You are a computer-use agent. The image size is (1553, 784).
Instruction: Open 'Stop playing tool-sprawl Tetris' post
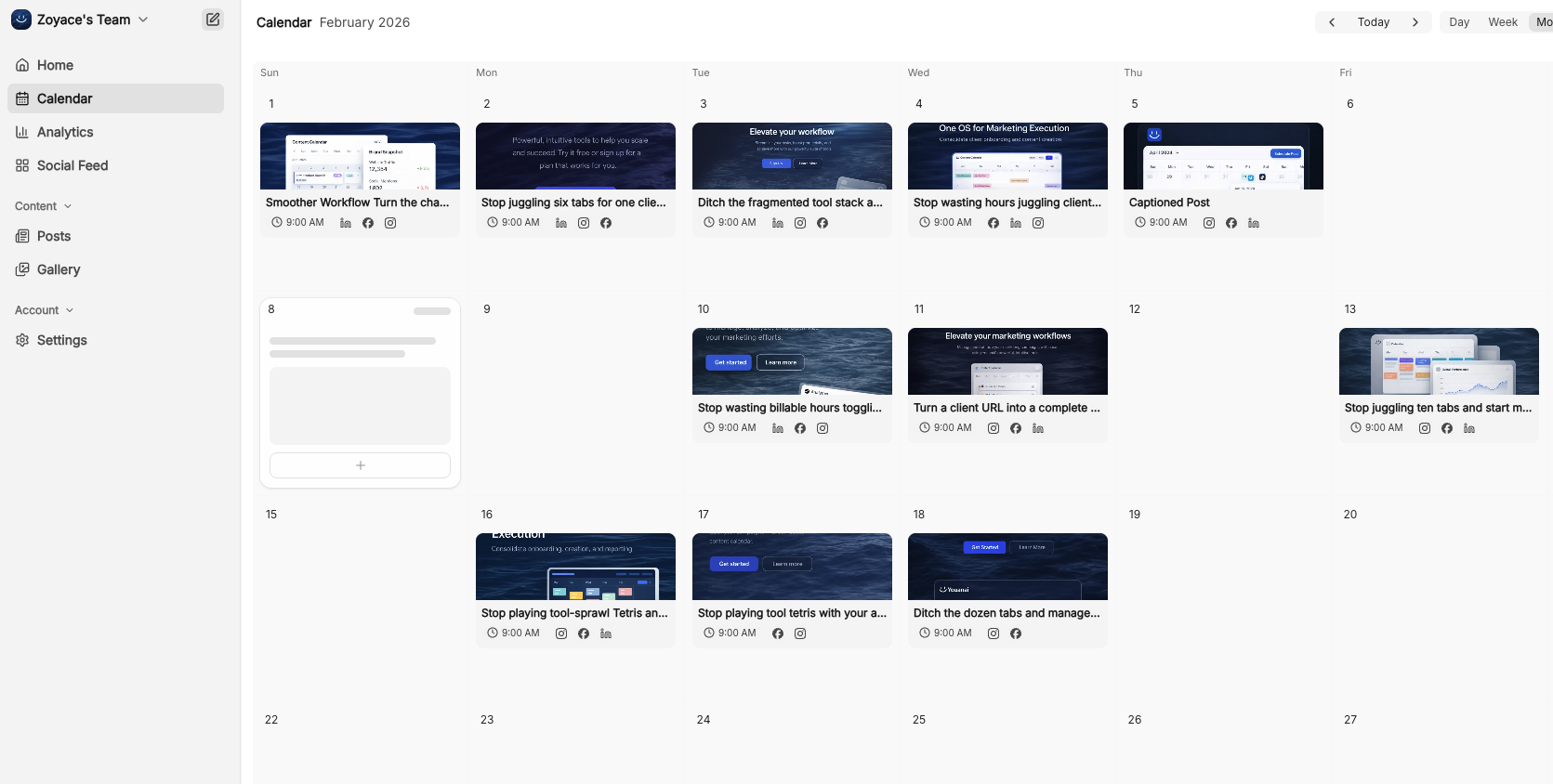tap(575, 590)
